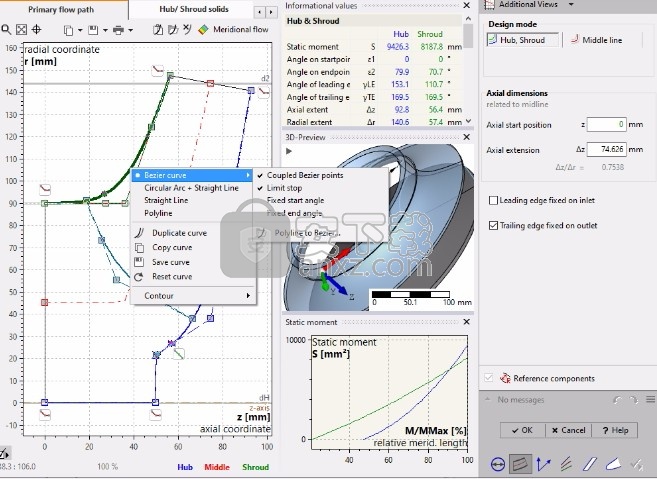This screenshot has width=657, height=479.
Task: Open the Additional Views dropdown
Action: pos(571,4)
